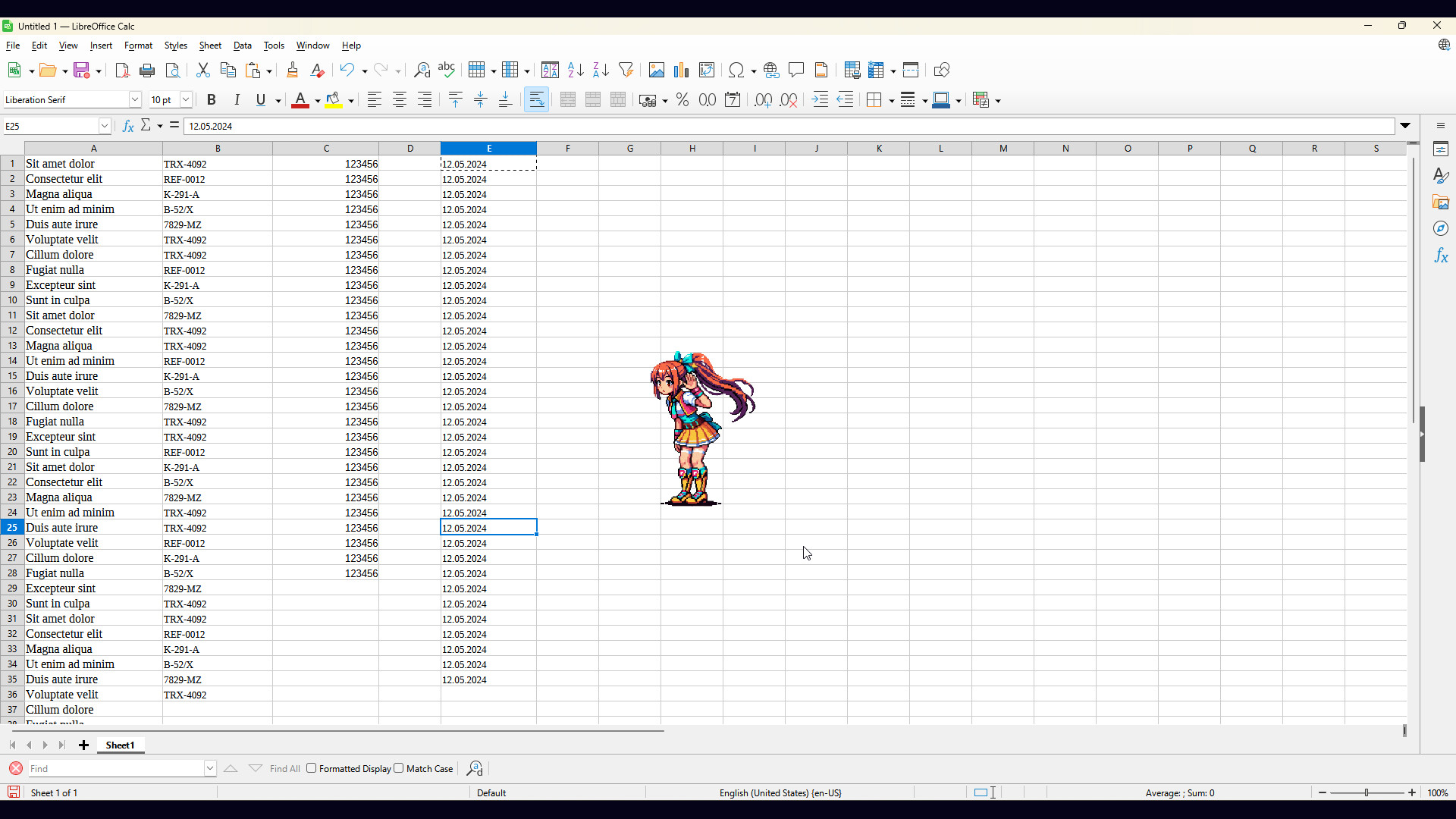The width and height of the screenshot is (1456, 819).
Task: Run the spelling checker
Action: (x=447, y=70)
